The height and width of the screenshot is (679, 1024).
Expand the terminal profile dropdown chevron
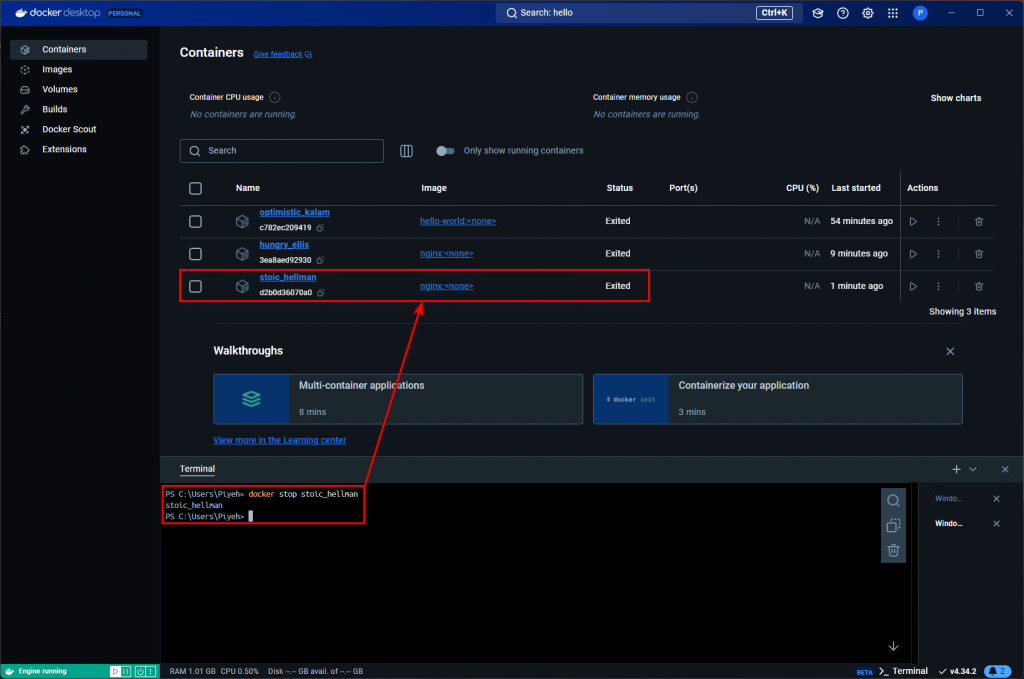(x=973, y=469)
